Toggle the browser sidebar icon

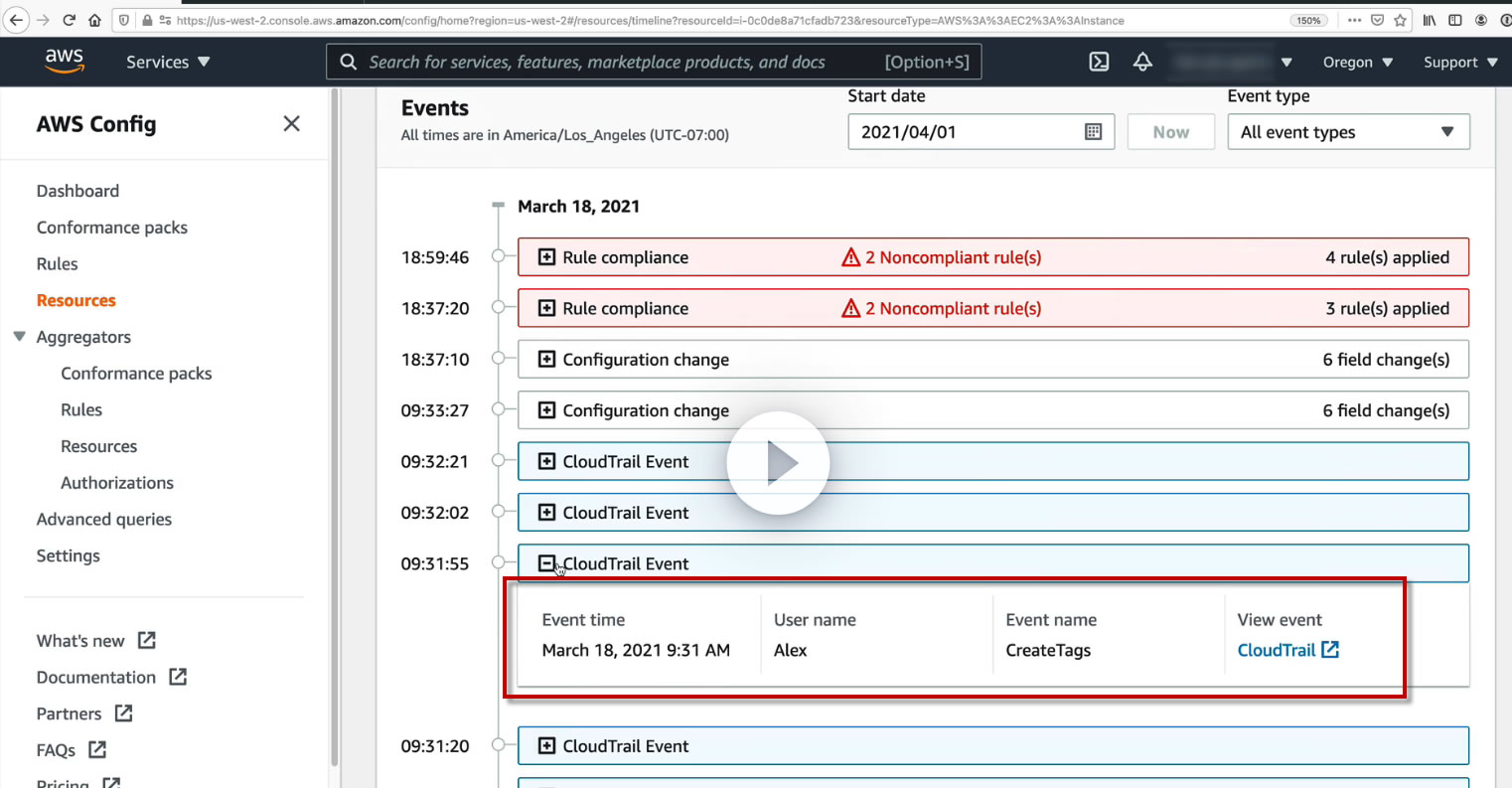1455,20
